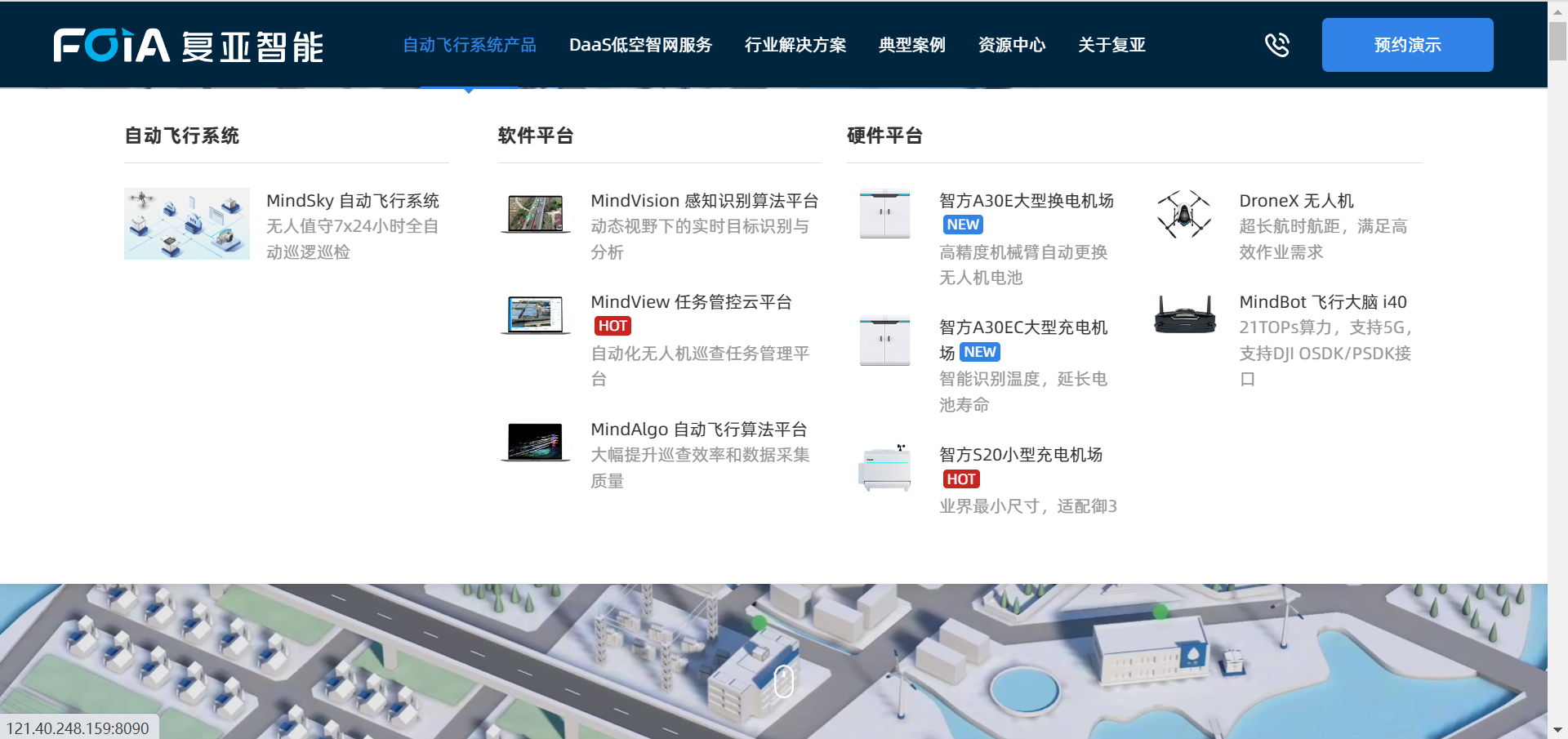The height and width of the screenshot is (739, 1568).
Task: Click the phone contact icon
Action: pos(1277,45)
